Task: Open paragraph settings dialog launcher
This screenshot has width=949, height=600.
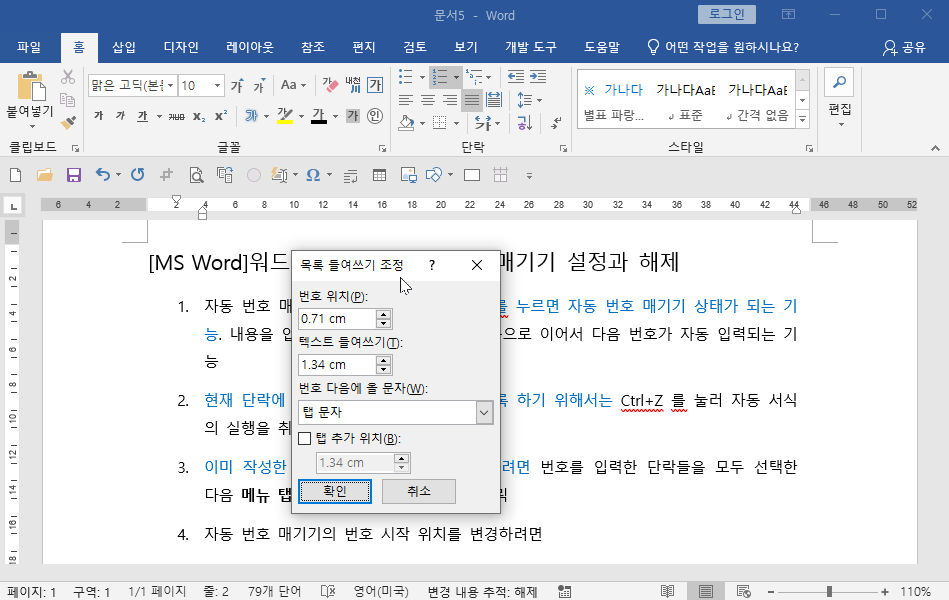Action: click(563, 148)
